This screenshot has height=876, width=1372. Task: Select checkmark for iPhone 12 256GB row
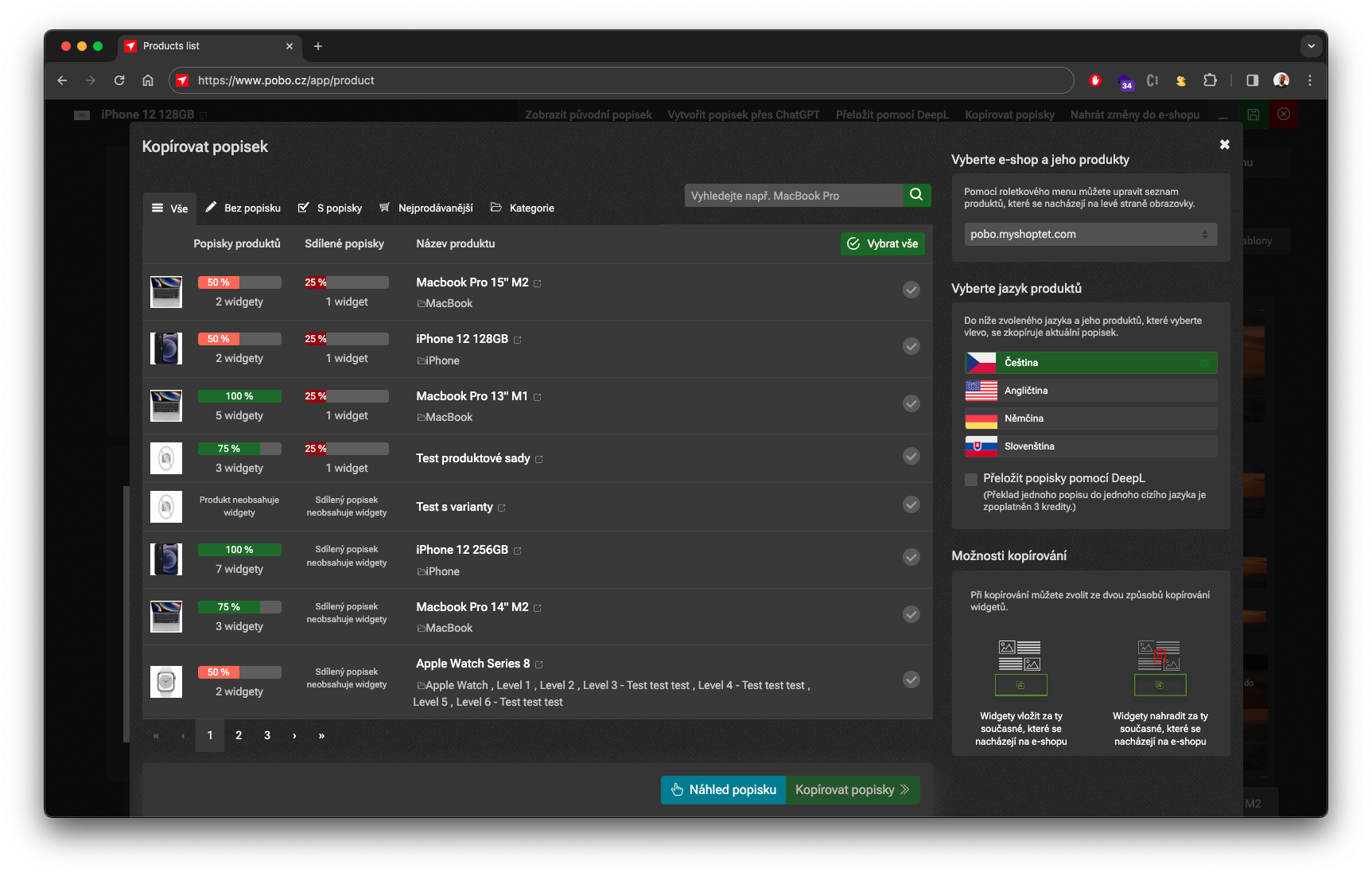(x=911, y=557)
